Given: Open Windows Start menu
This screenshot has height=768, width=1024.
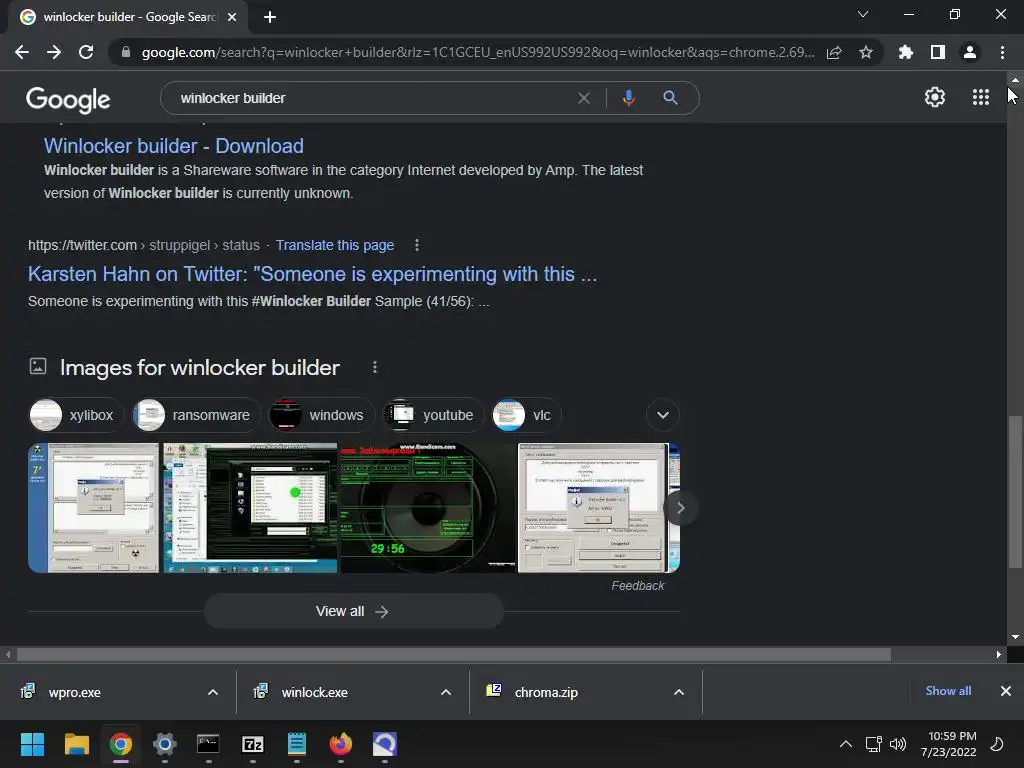Looking at the screenshot, I should point(32,744).
